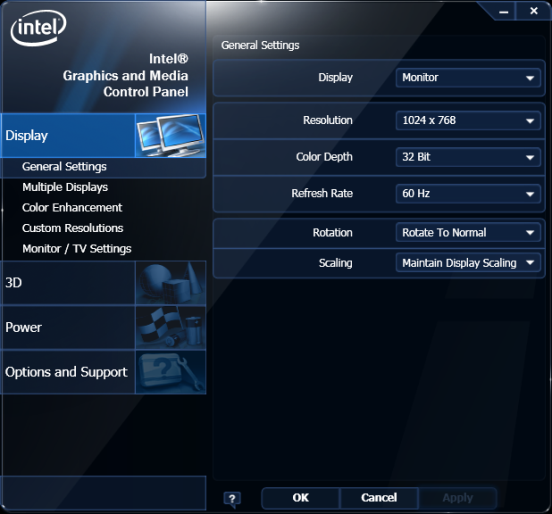The height and width of the screenshot is (514, 552).
Task: Go to Custom Resolutions
Action: click(73, 228)
